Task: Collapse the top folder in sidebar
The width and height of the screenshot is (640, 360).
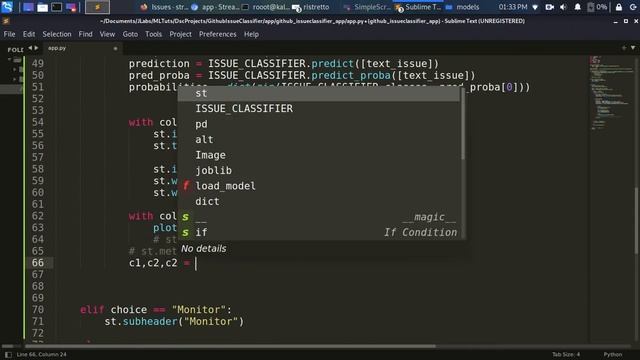Action: click(x=10, y=60)
